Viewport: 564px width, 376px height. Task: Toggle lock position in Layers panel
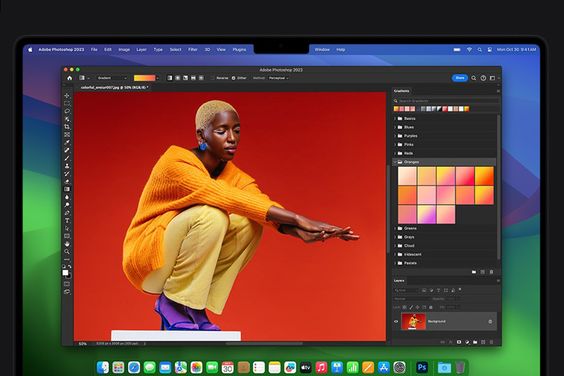418,307
